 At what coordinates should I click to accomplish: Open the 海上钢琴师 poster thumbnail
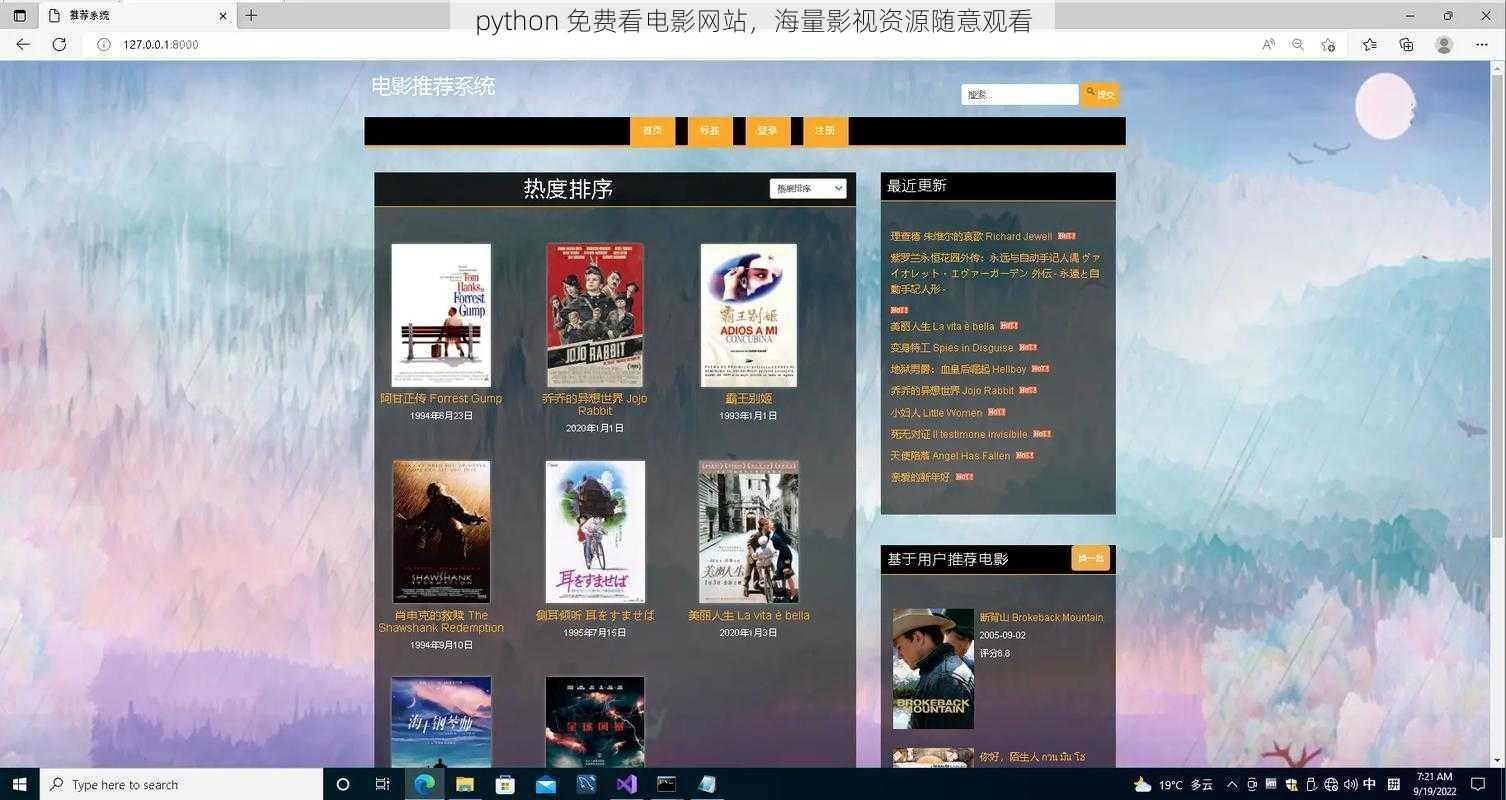coord(441,722)
